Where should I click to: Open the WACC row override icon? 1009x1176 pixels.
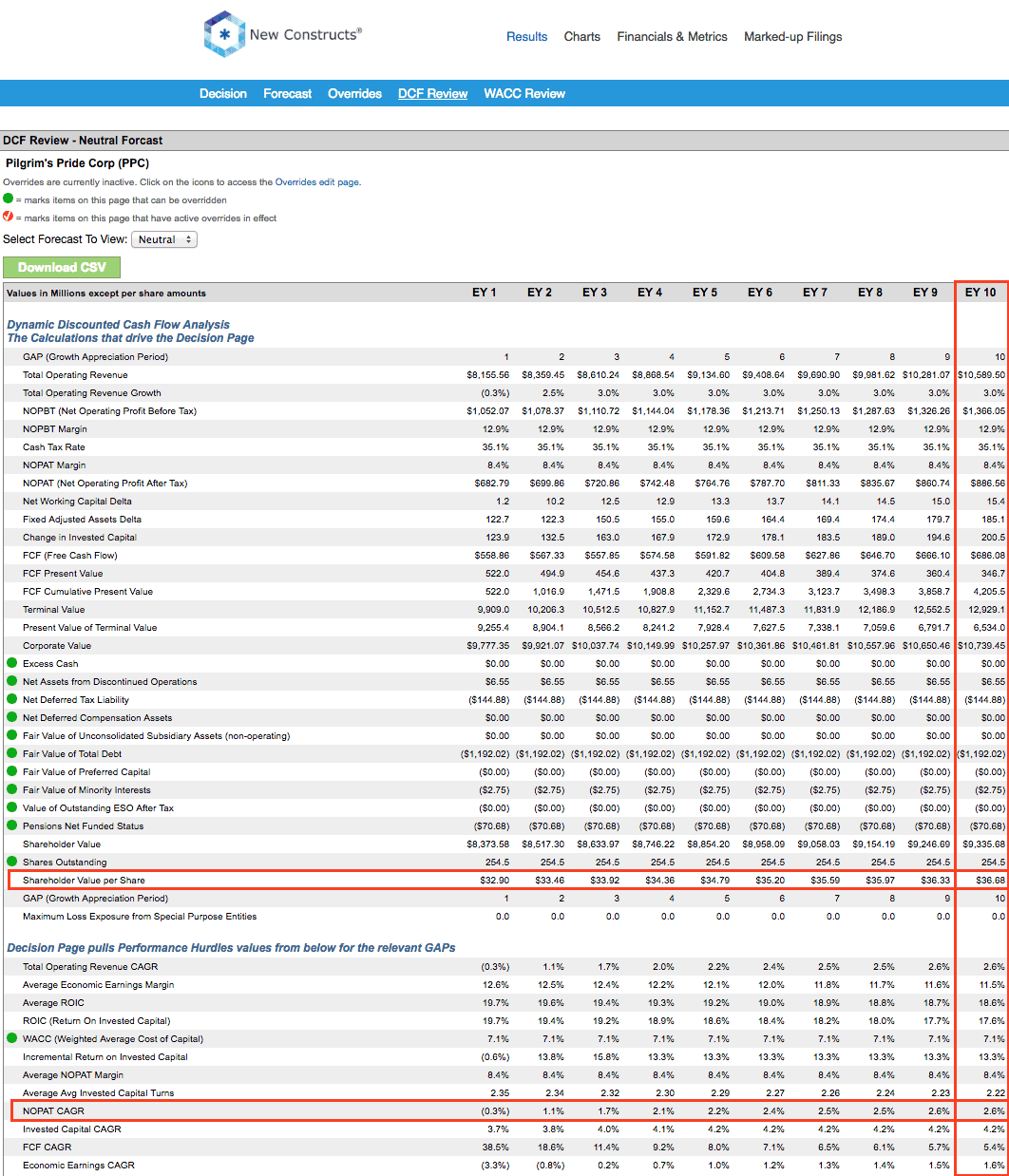coord(12,1038)
